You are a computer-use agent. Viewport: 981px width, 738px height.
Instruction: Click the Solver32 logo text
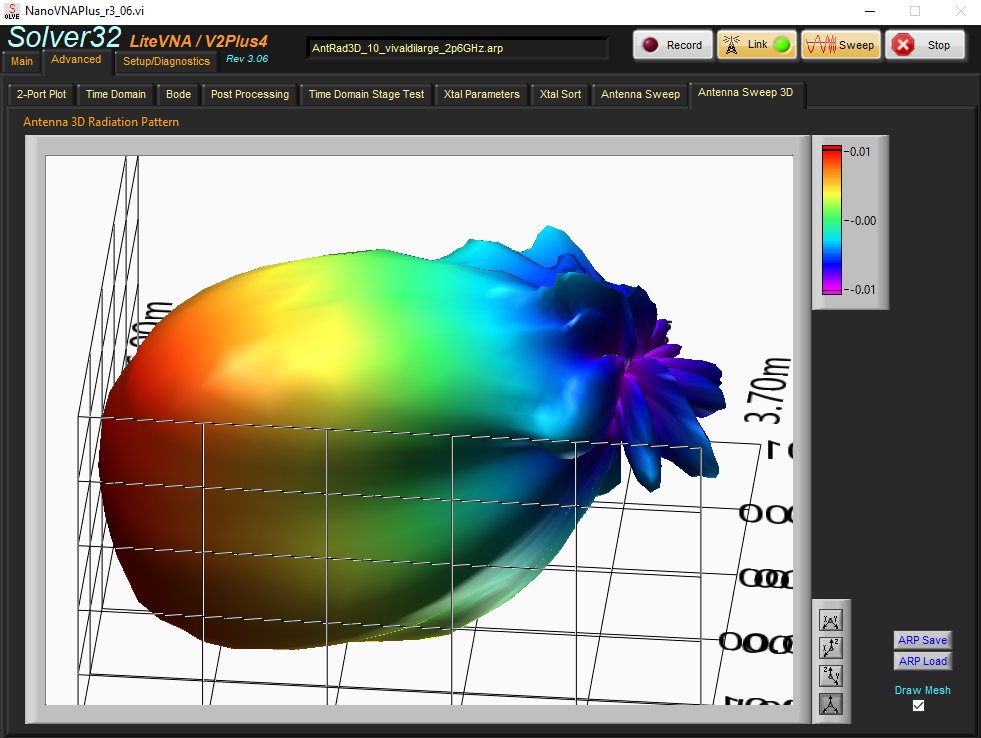coord(64,37)
